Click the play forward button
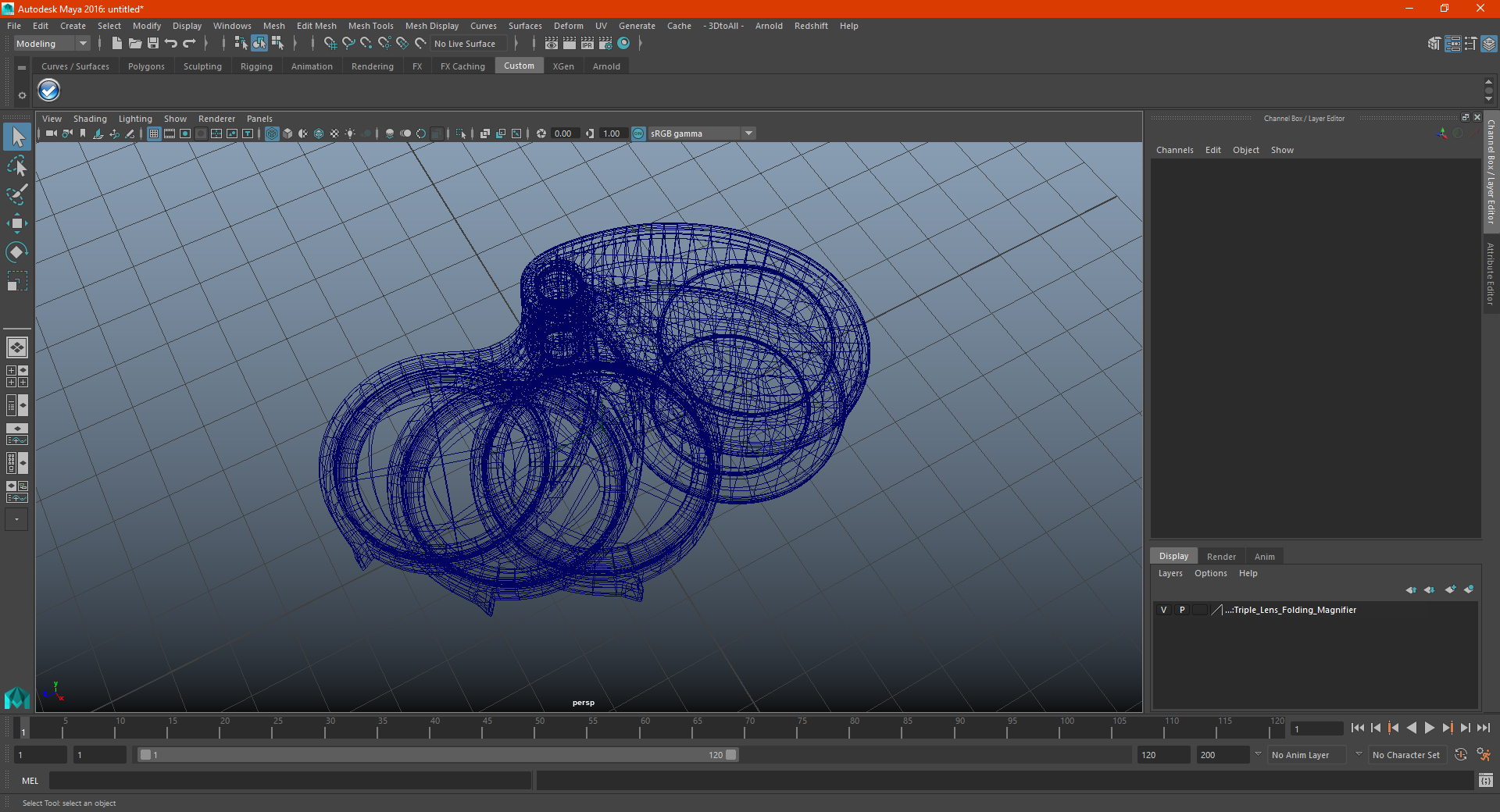Screen dimensions: 1500x812 (1429, 728)
